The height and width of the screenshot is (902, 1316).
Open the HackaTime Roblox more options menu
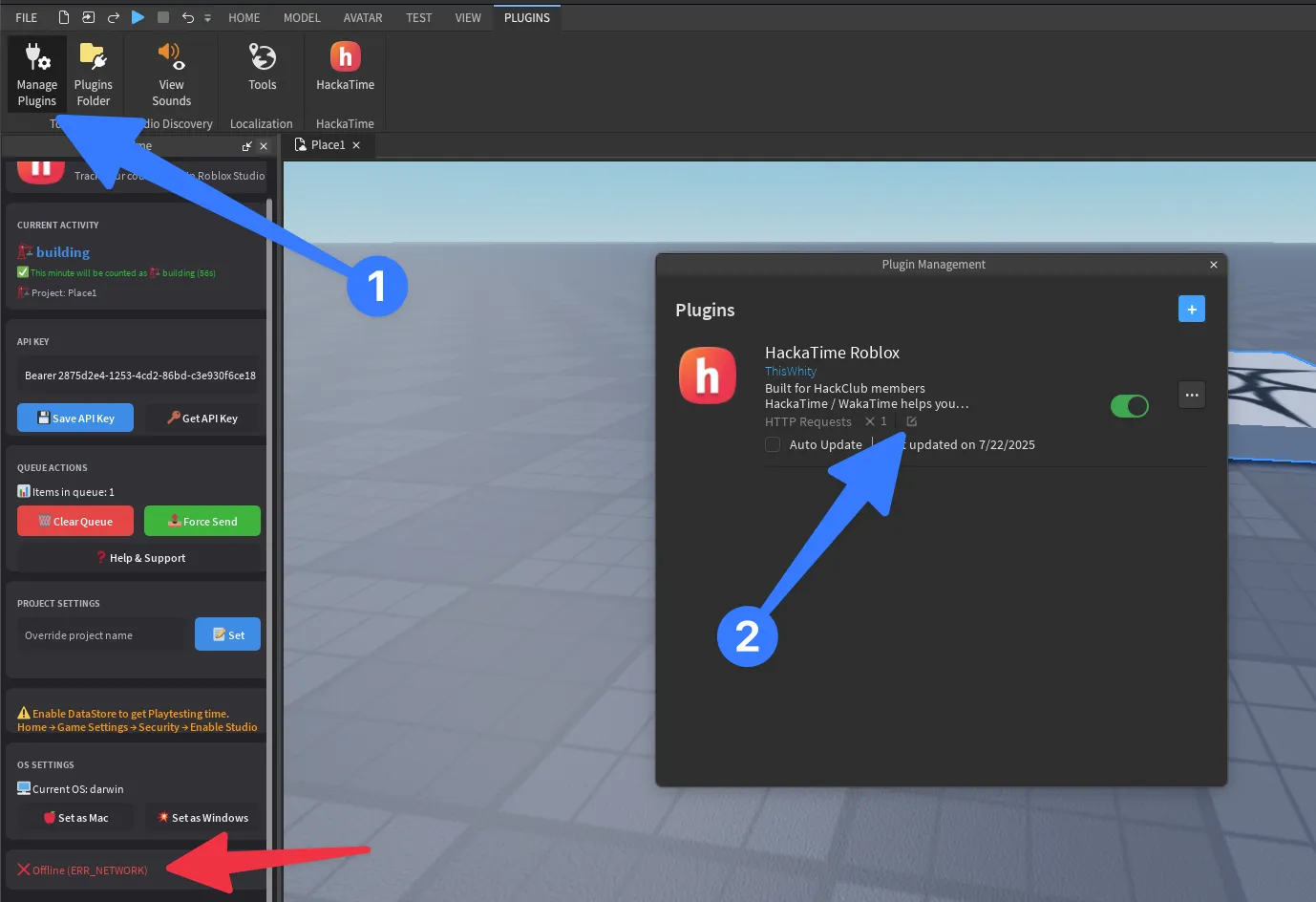(x=1192, y=395)
